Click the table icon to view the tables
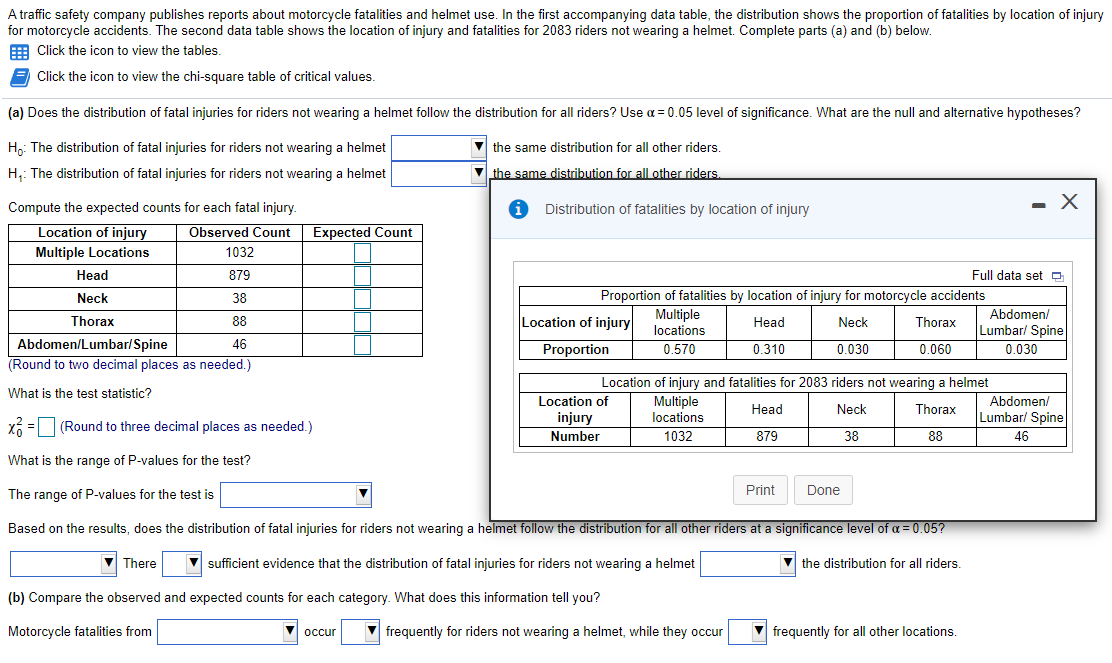This screenshot has width=1112, height=663. 20,52
